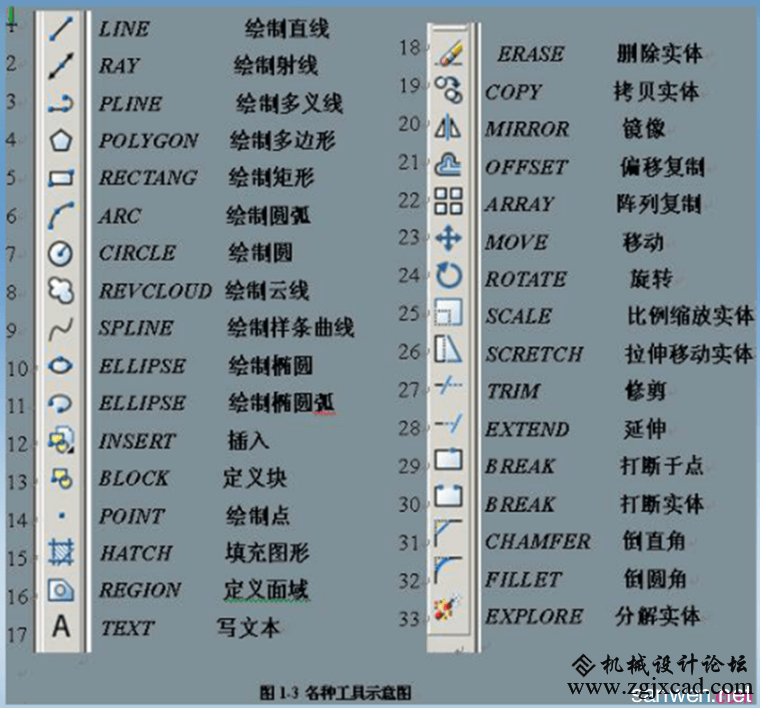Screen dimensions: 760x708
Task: Click the FILLET command label
Action: (x=523, y=580)
